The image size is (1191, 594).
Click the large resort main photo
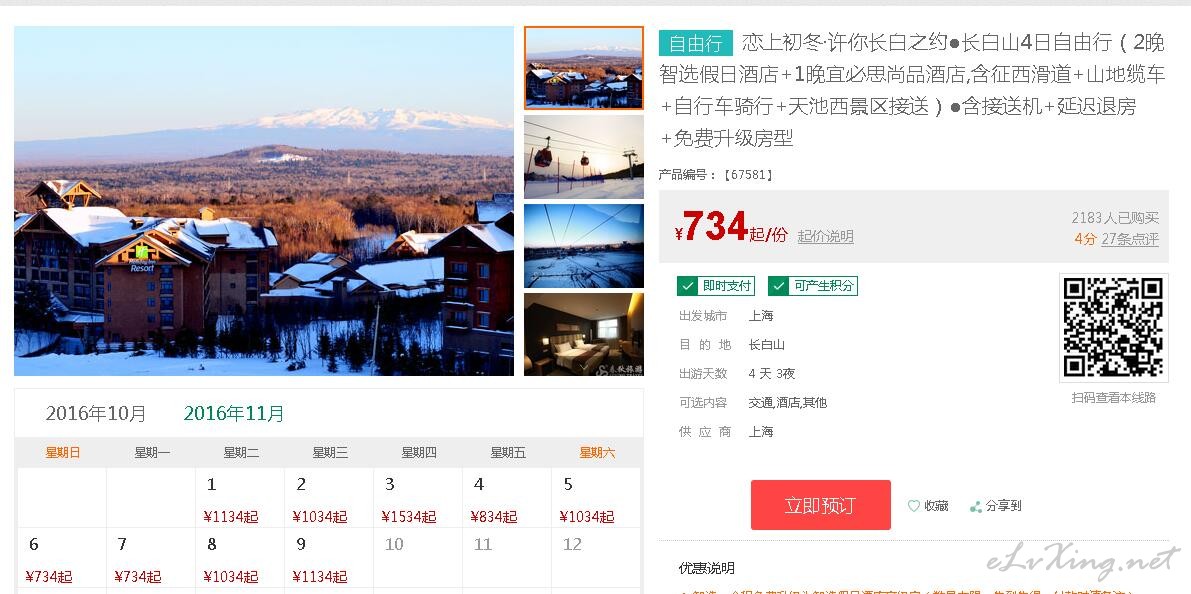pyautogui.click(x=264, y=201)
